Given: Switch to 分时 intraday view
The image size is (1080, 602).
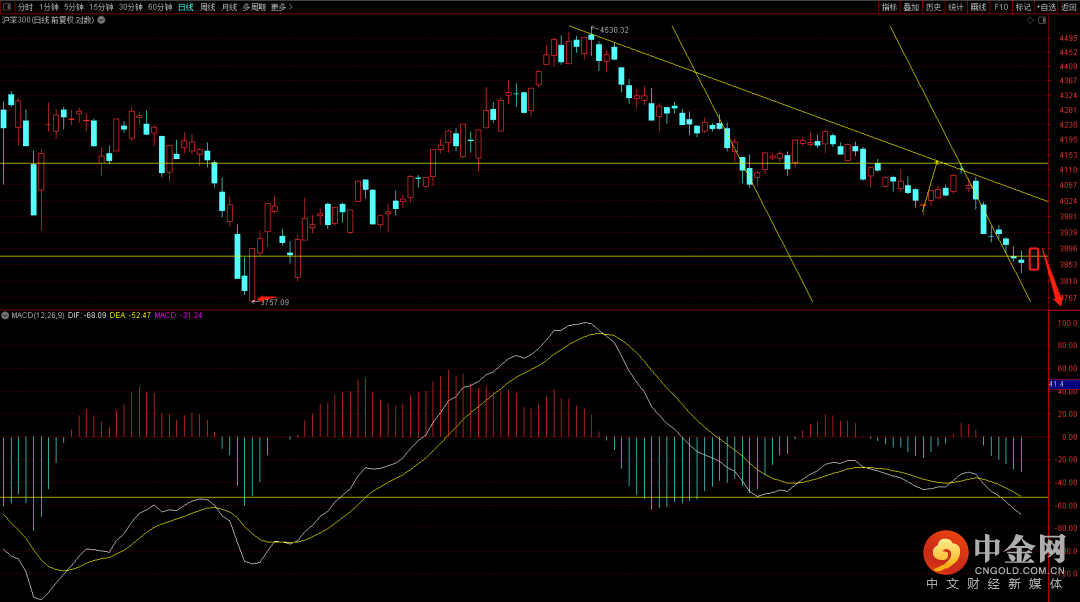Looking at the screenshot, I should (x=25, y=7).
